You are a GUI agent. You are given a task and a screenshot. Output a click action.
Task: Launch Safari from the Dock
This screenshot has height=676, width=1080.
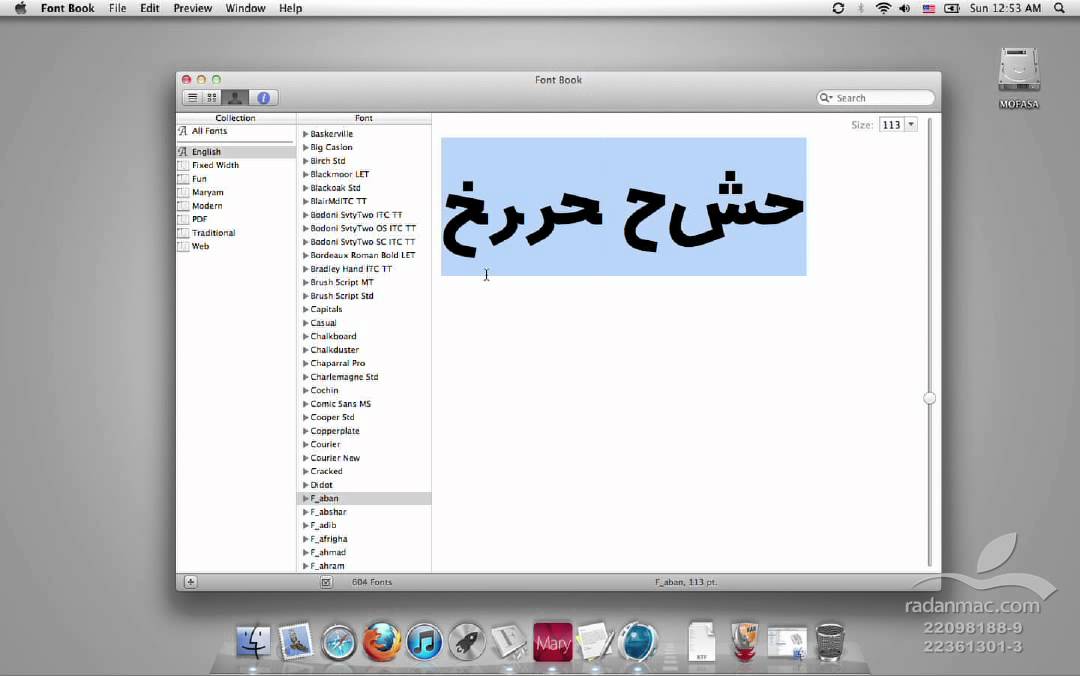[x=339, y=642]
